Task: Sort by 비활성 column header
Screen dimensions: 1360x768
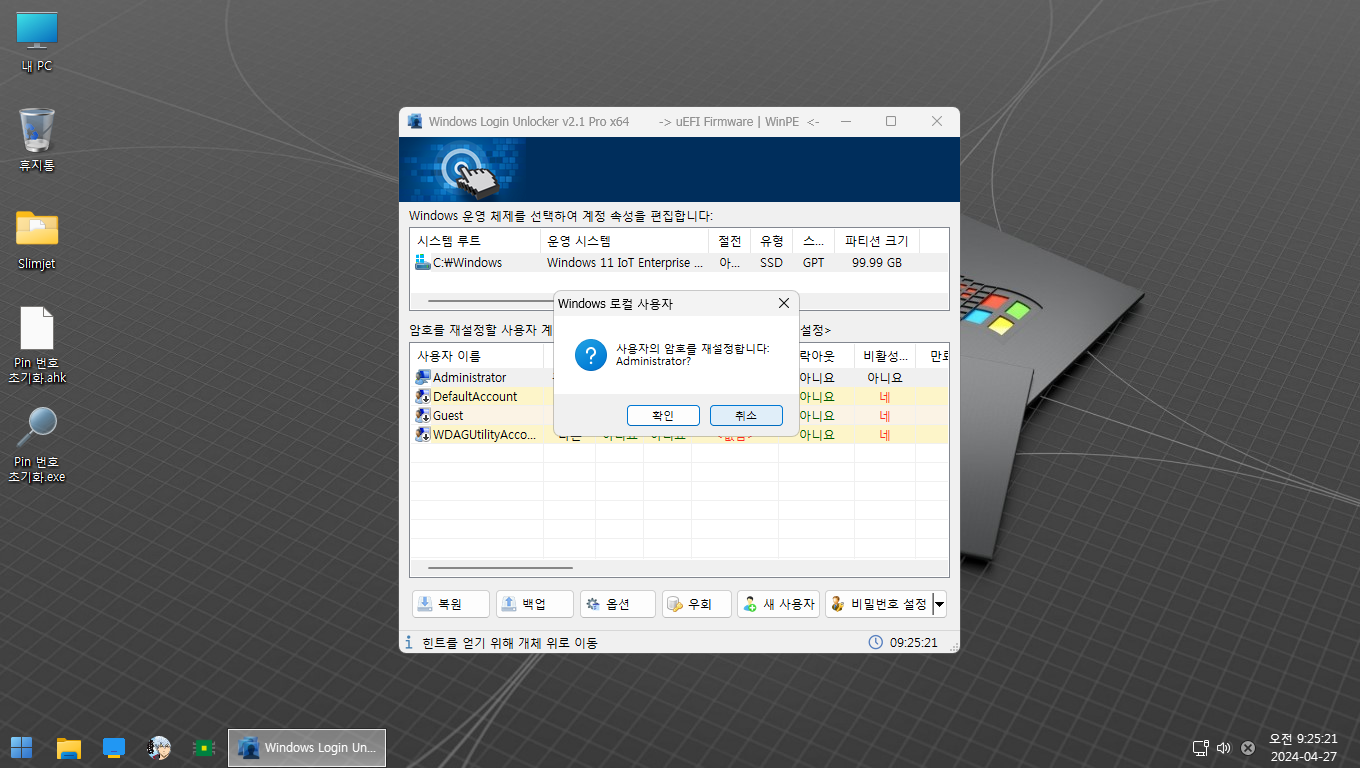Action: pyautogui.click(x=885, y=356)
